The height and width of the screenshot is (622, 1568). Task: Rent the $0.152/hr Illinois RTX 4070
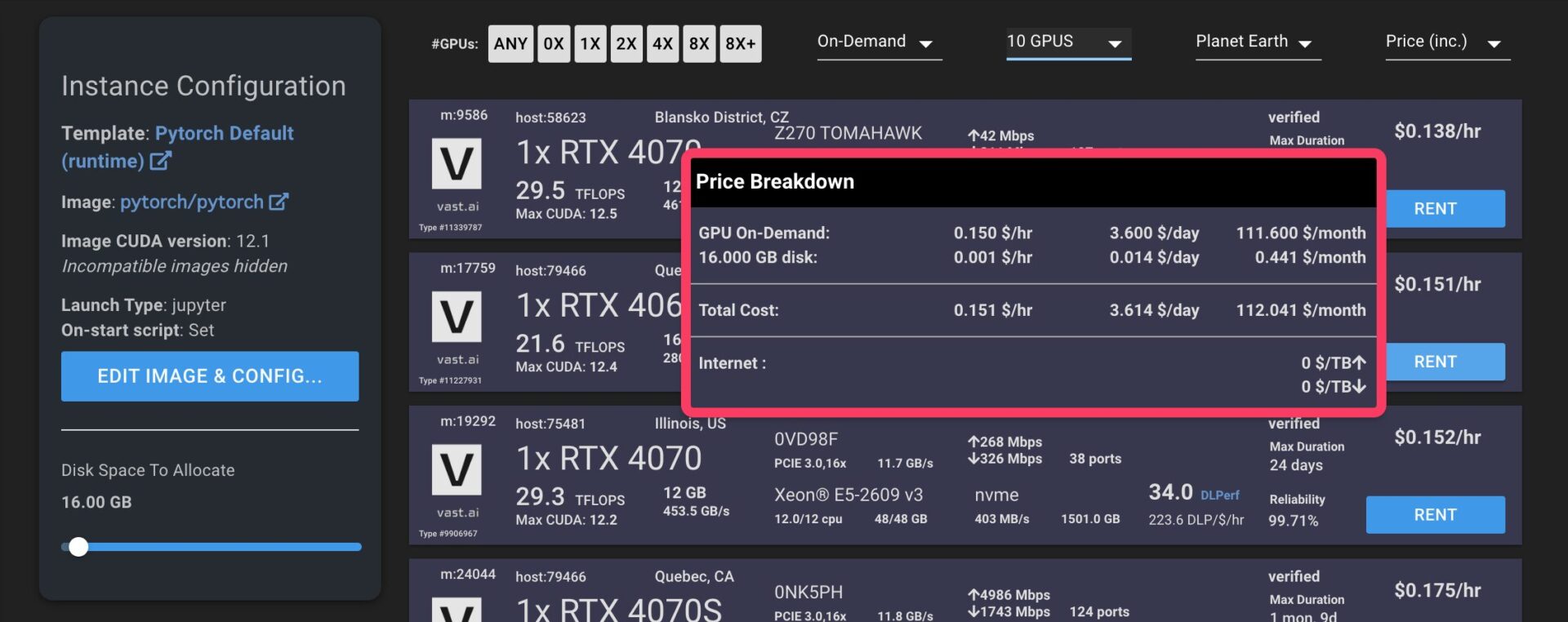point(1435,515)
